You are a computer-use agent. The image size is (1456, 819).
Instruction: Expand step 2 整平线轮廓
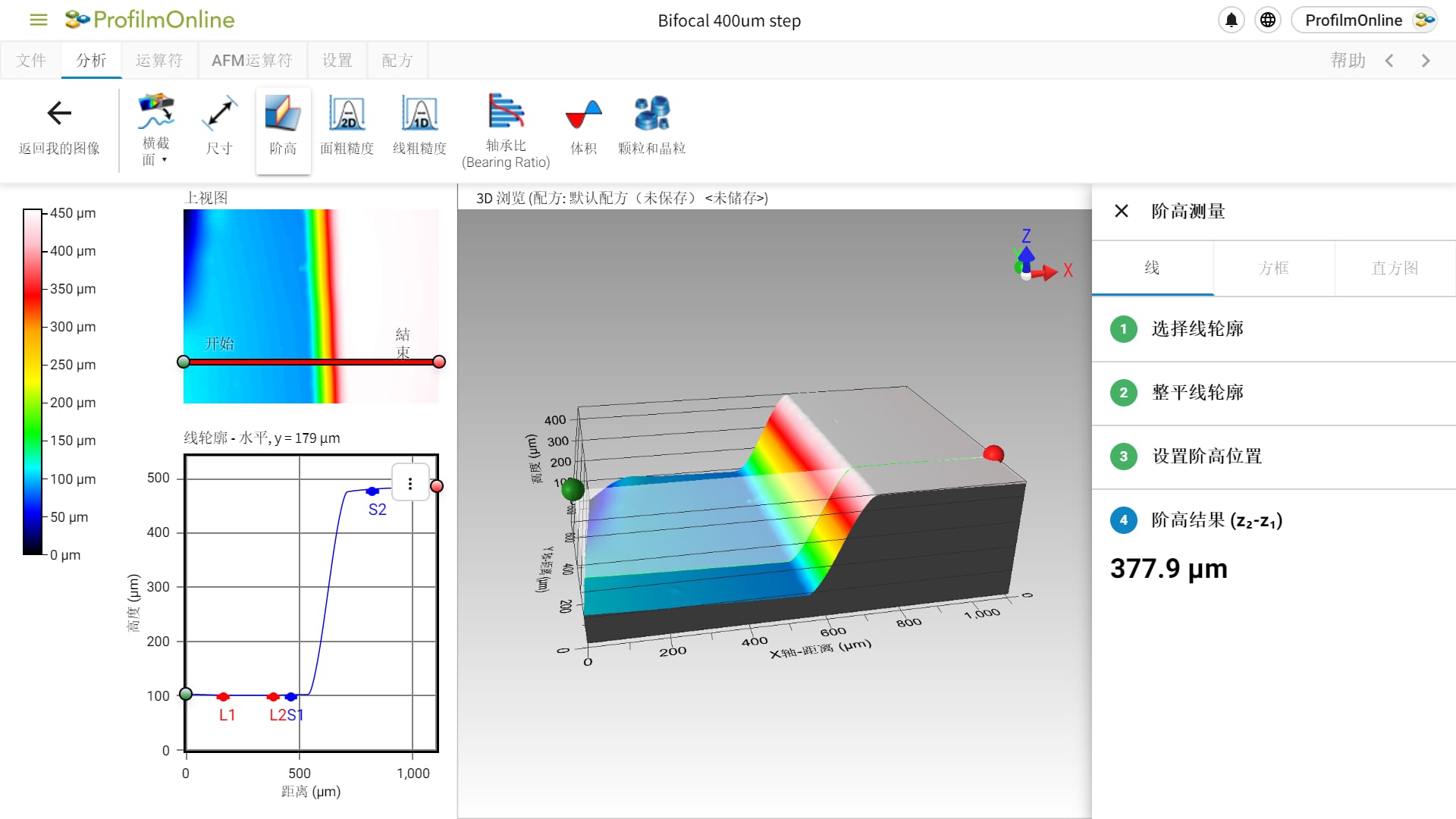1274,393
